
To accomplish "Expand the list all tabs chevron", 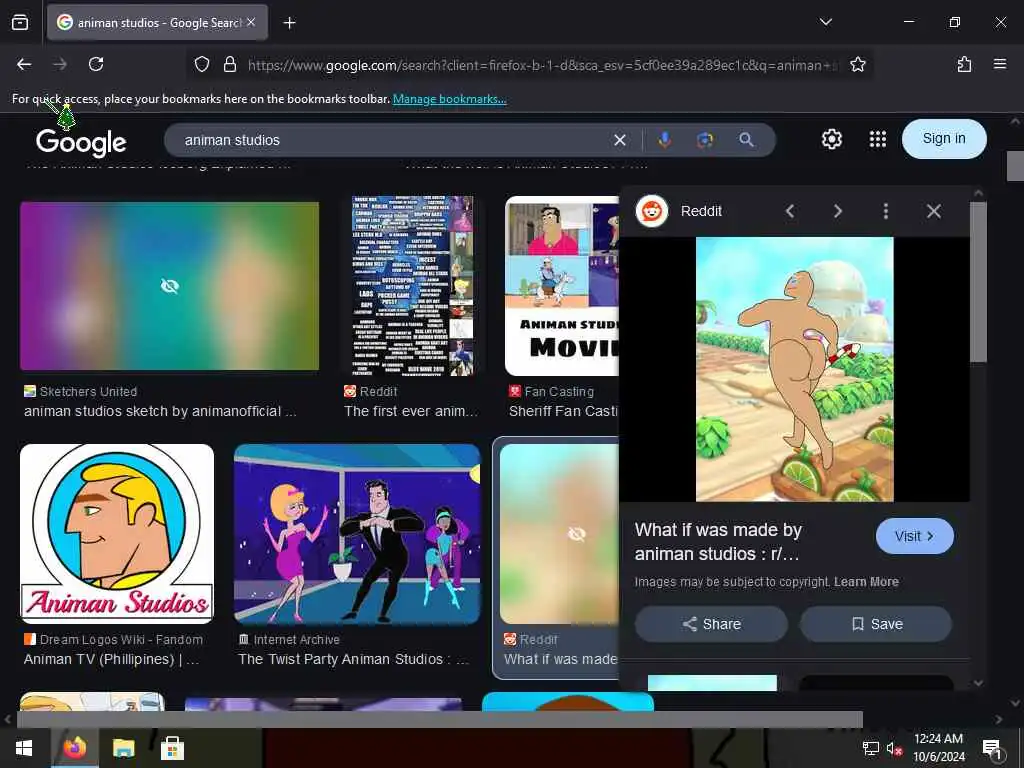I will pyautogui.click(x=825, y=22).
